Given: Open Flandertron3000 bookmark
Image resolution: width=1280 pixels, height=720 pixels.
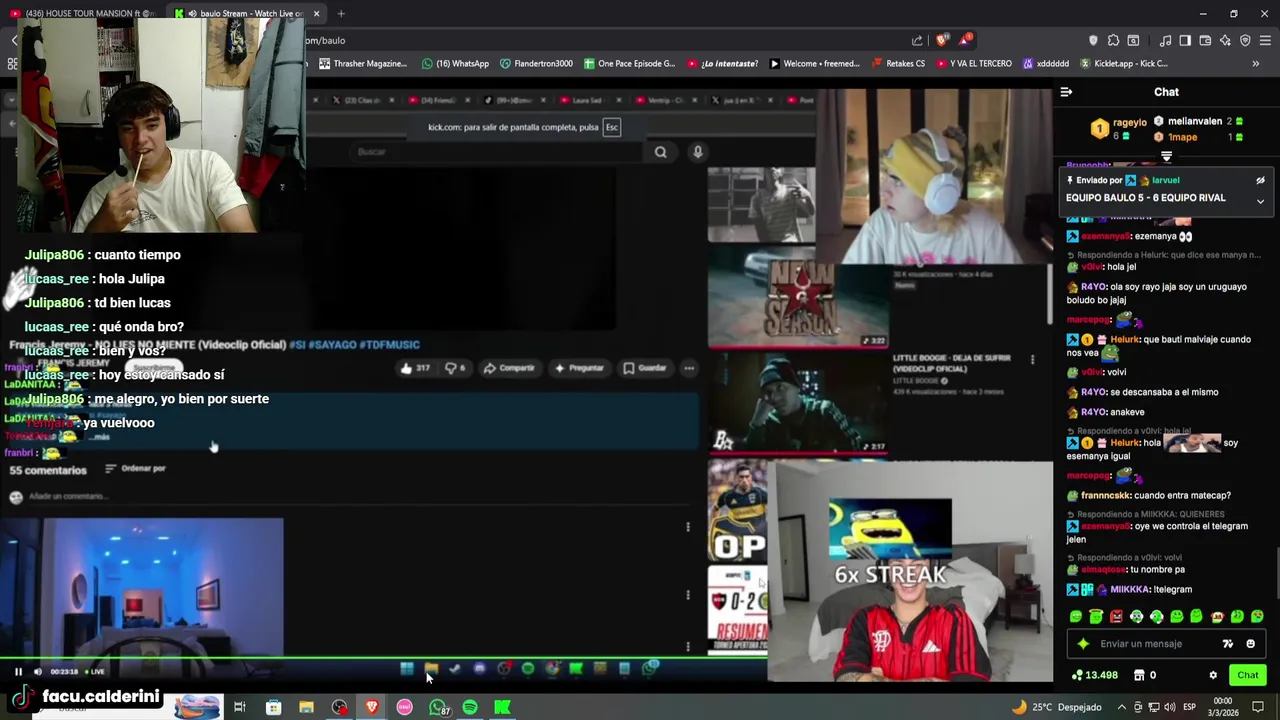Looking at the screenshot, I should pos(536,63).
